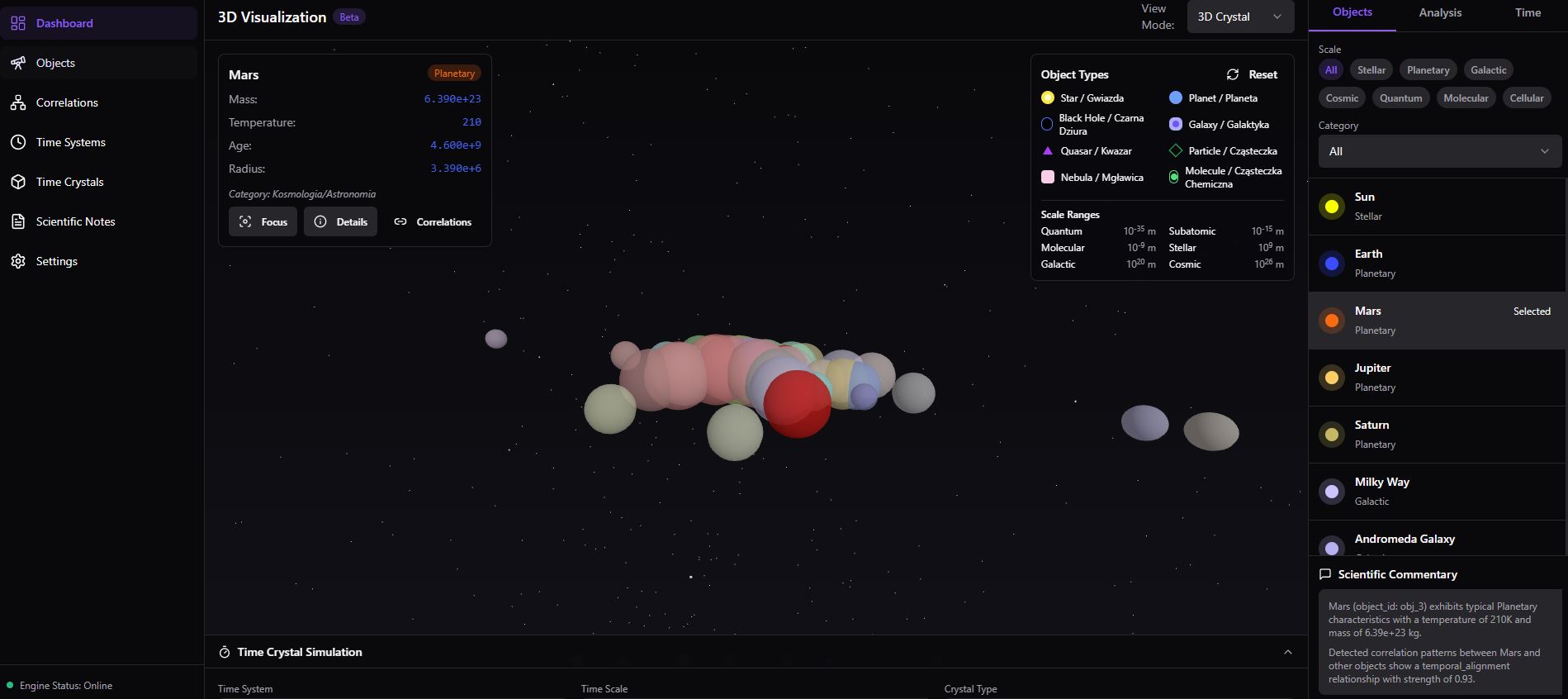Switch to the Analysis tab
The height and width of the screenshot is (699, 1568).
click(1440, 13)
